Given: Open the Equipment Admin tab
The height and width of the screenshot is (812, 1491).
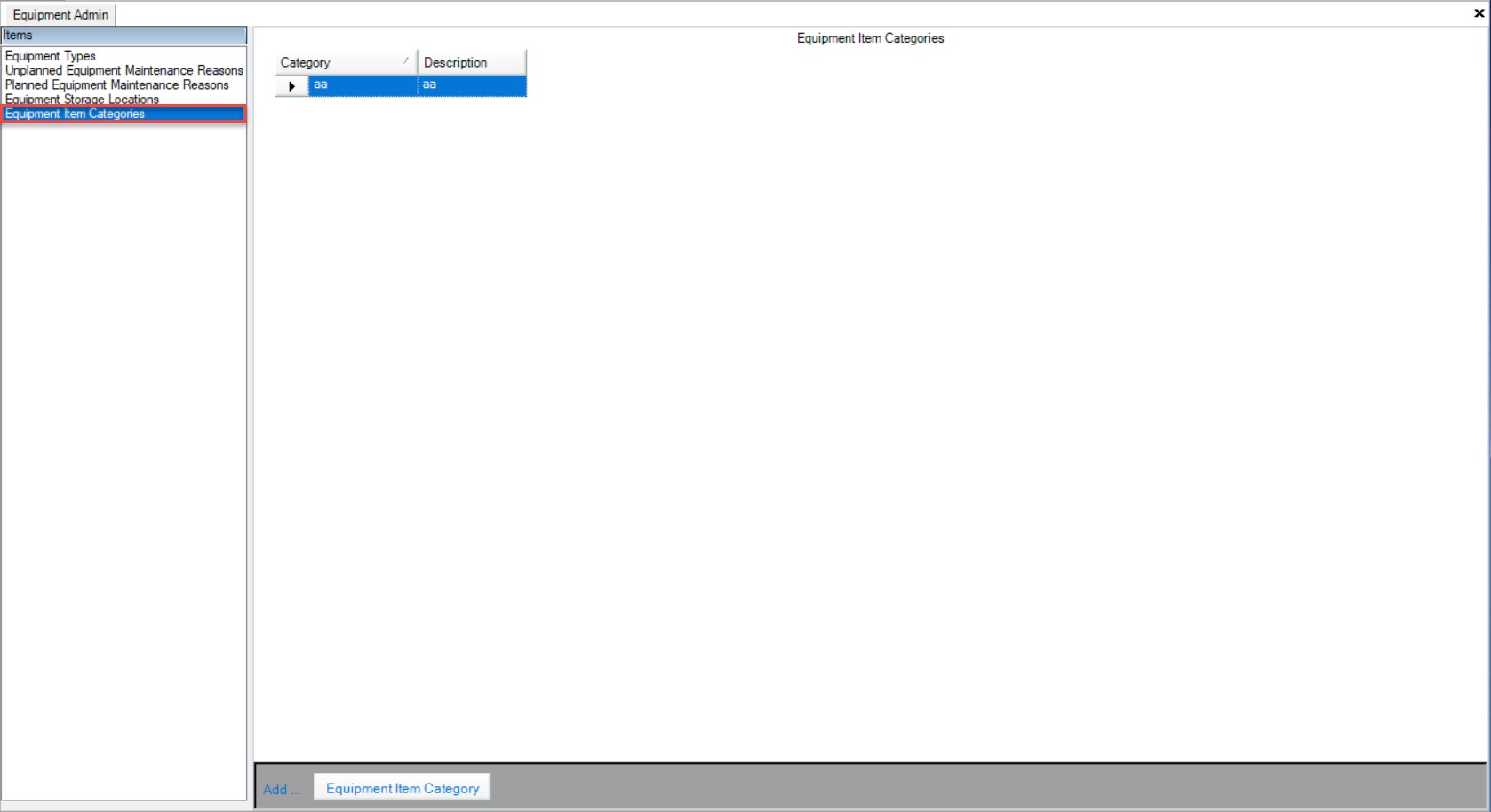Looking at the screenshot, I should tap(60, 14).
